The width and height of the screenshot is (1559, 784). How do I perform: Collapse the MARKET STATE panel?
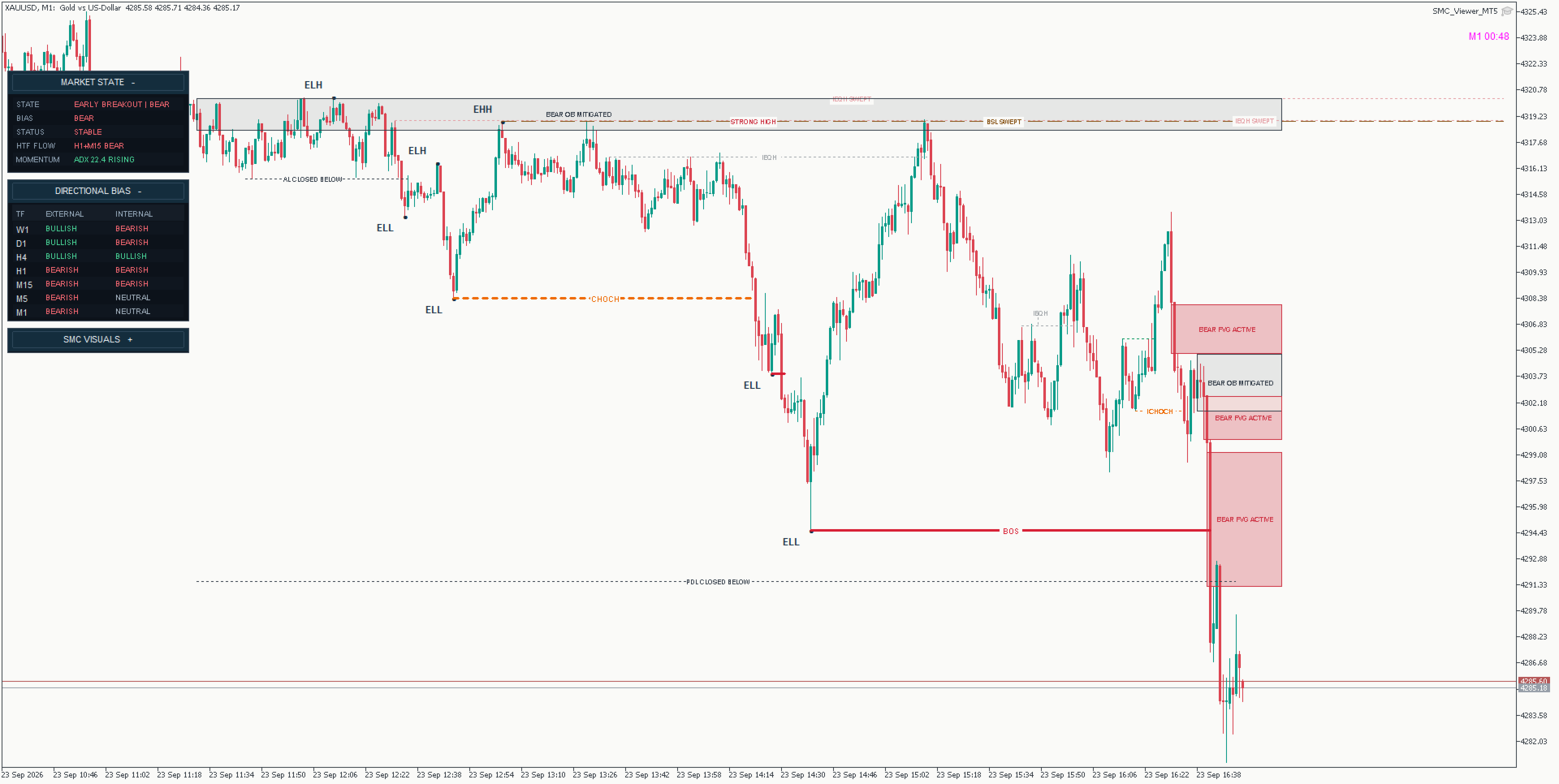133,83
